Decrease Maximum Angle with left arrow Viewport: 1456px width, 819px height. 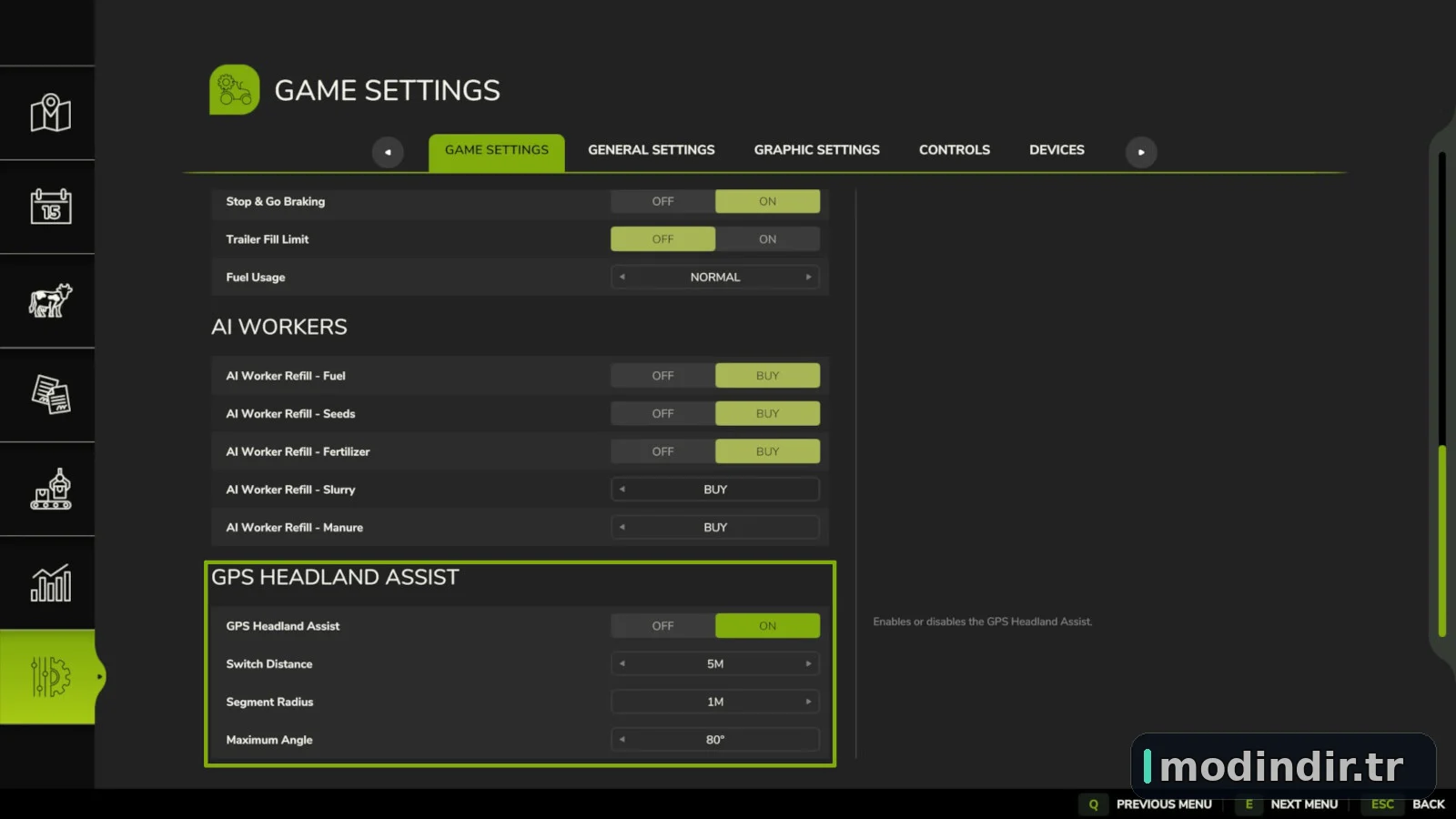click(622, 740)
